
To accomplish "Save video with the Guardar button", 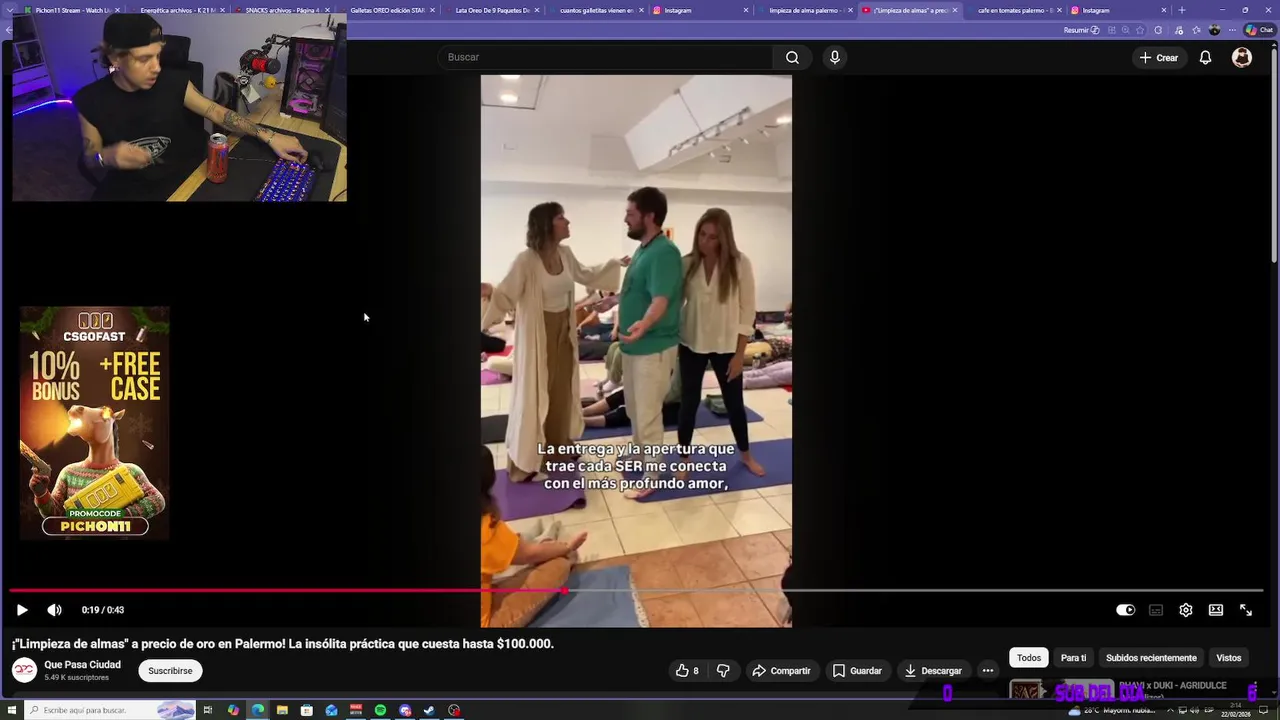I will tap(857, 671).
